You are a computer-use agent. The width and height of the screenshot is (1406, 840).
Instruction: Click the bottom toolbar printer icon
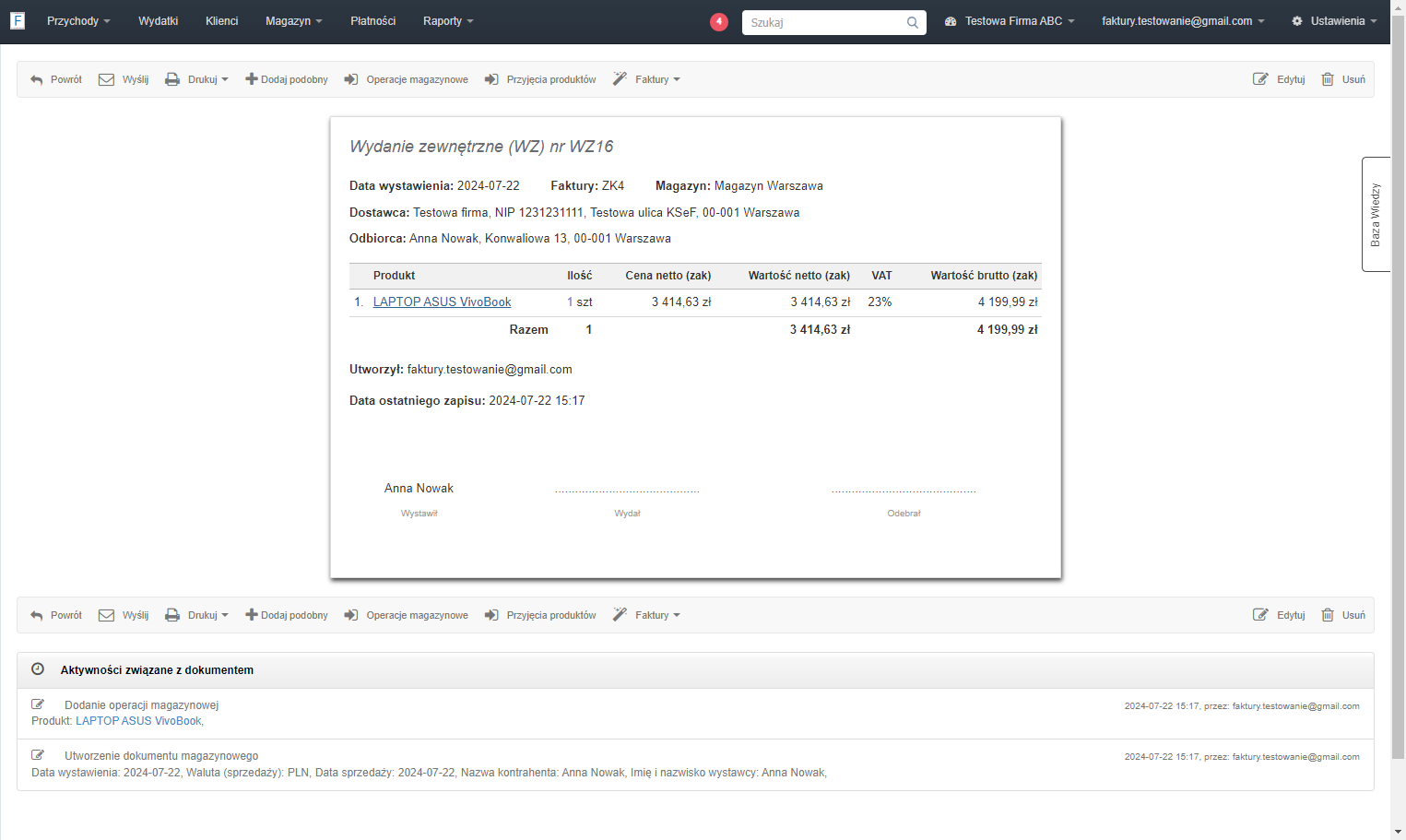click(x=172, y=615)
